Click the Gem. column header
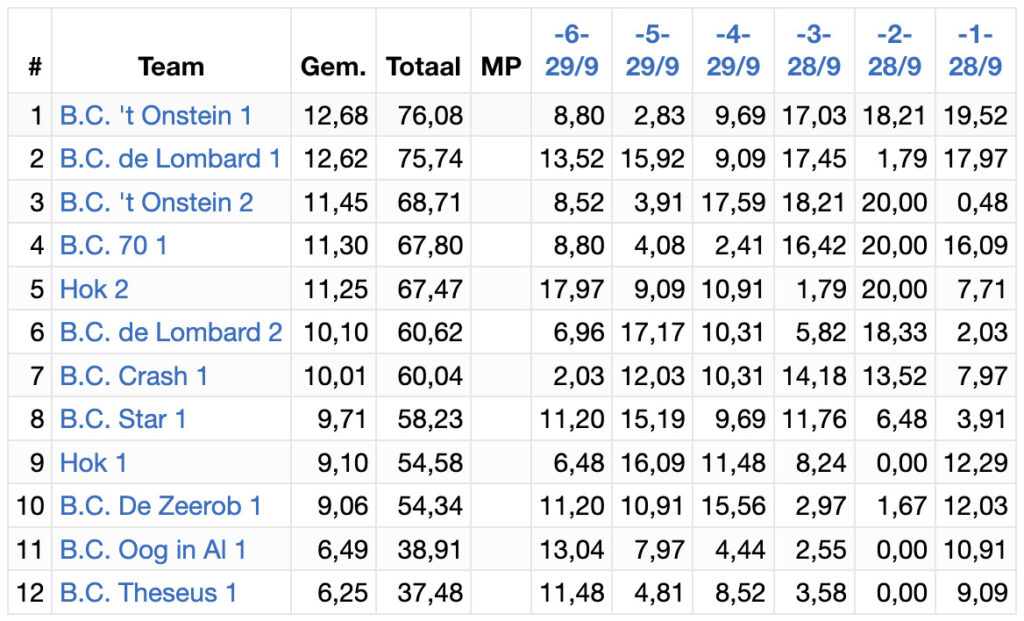 click(x=333, y=67)
